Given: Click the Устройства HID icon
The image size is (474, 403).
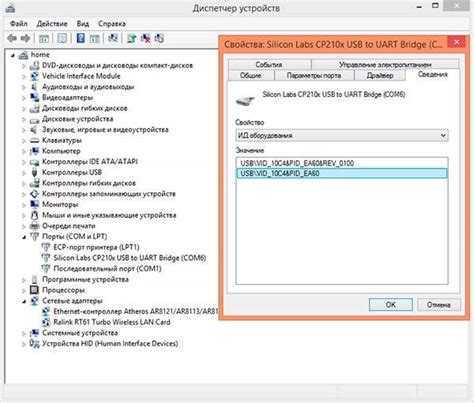Looking at the screenshot, I should click(x=34, y=343).
